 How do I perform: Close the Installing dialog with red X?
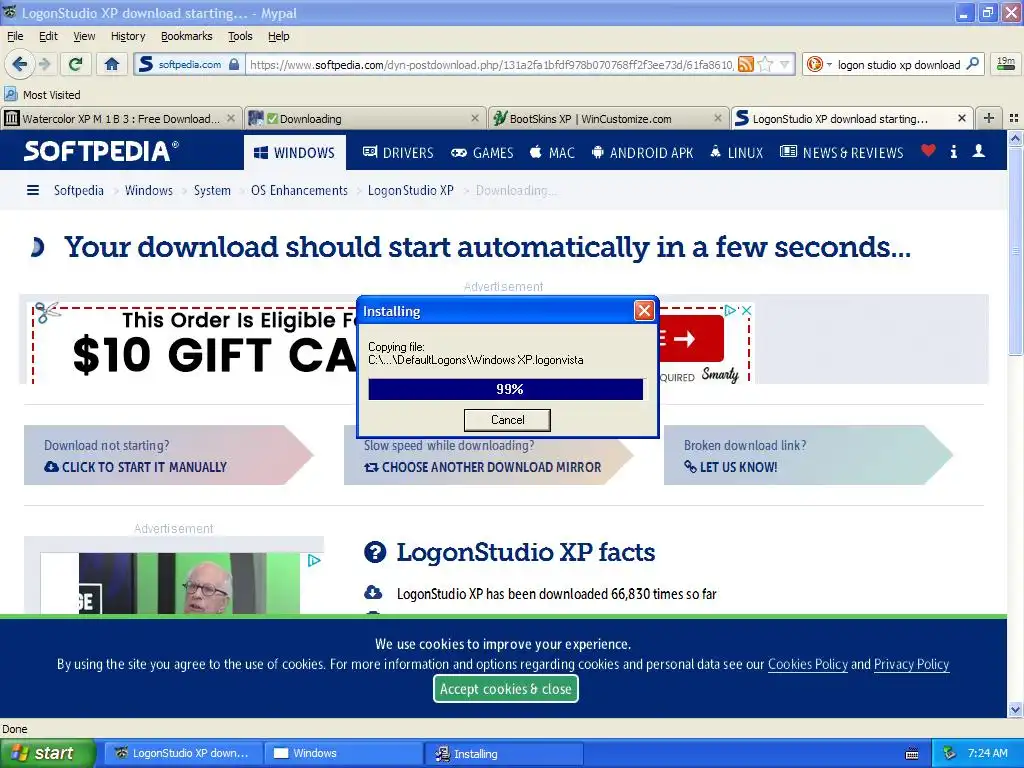click(x=644, y=310)
